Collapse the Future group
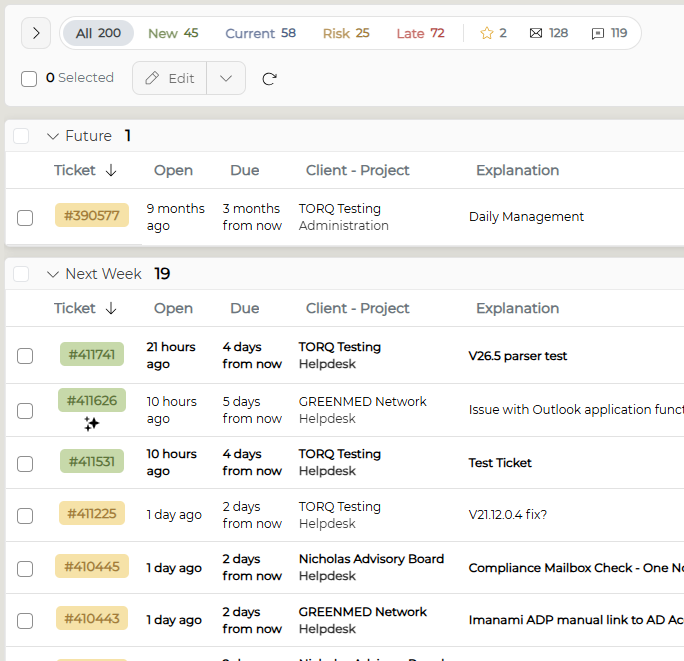 tap(53, 136)
